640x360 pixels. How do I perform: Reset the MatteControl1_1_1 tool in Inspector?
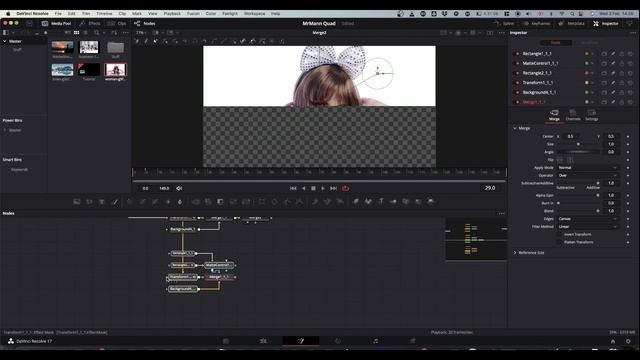click(x=631, y=63)
